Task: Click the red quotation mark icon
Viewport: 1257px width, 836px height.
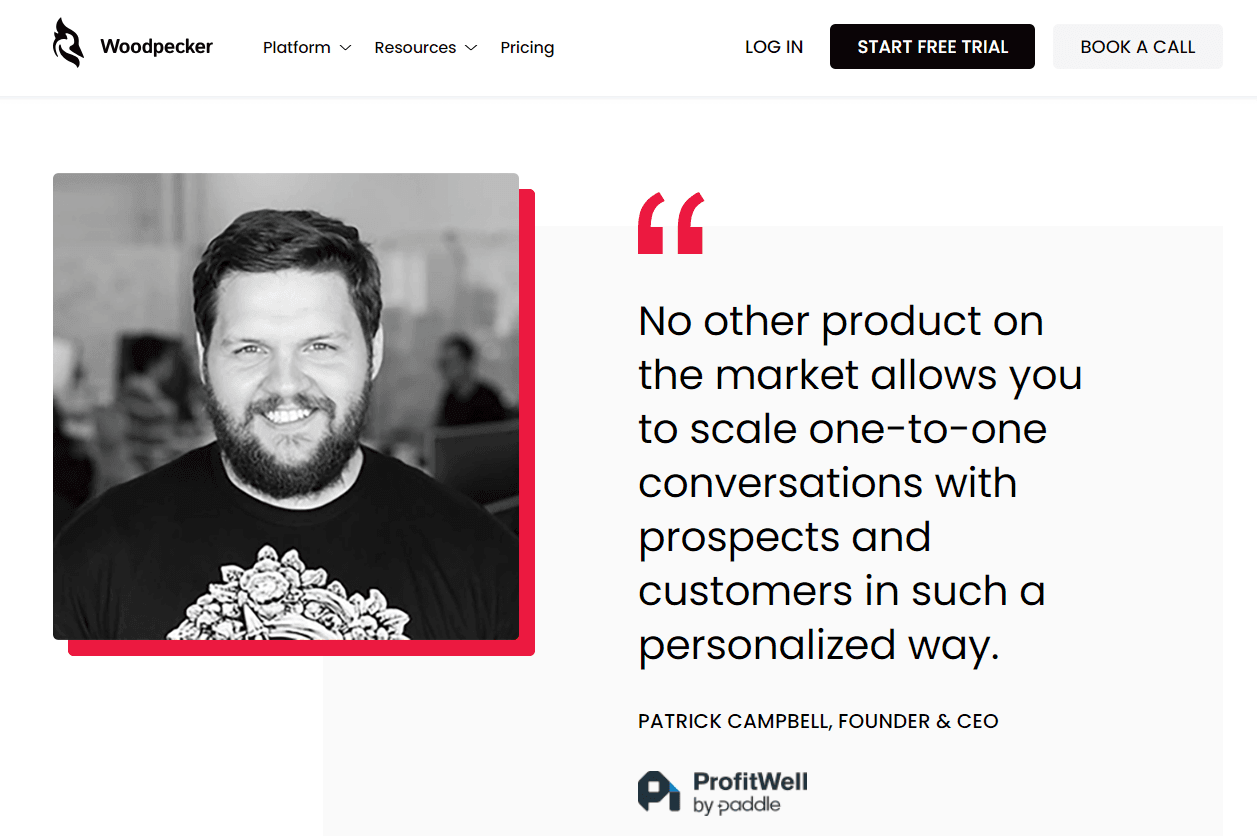Action: (671, 223)
